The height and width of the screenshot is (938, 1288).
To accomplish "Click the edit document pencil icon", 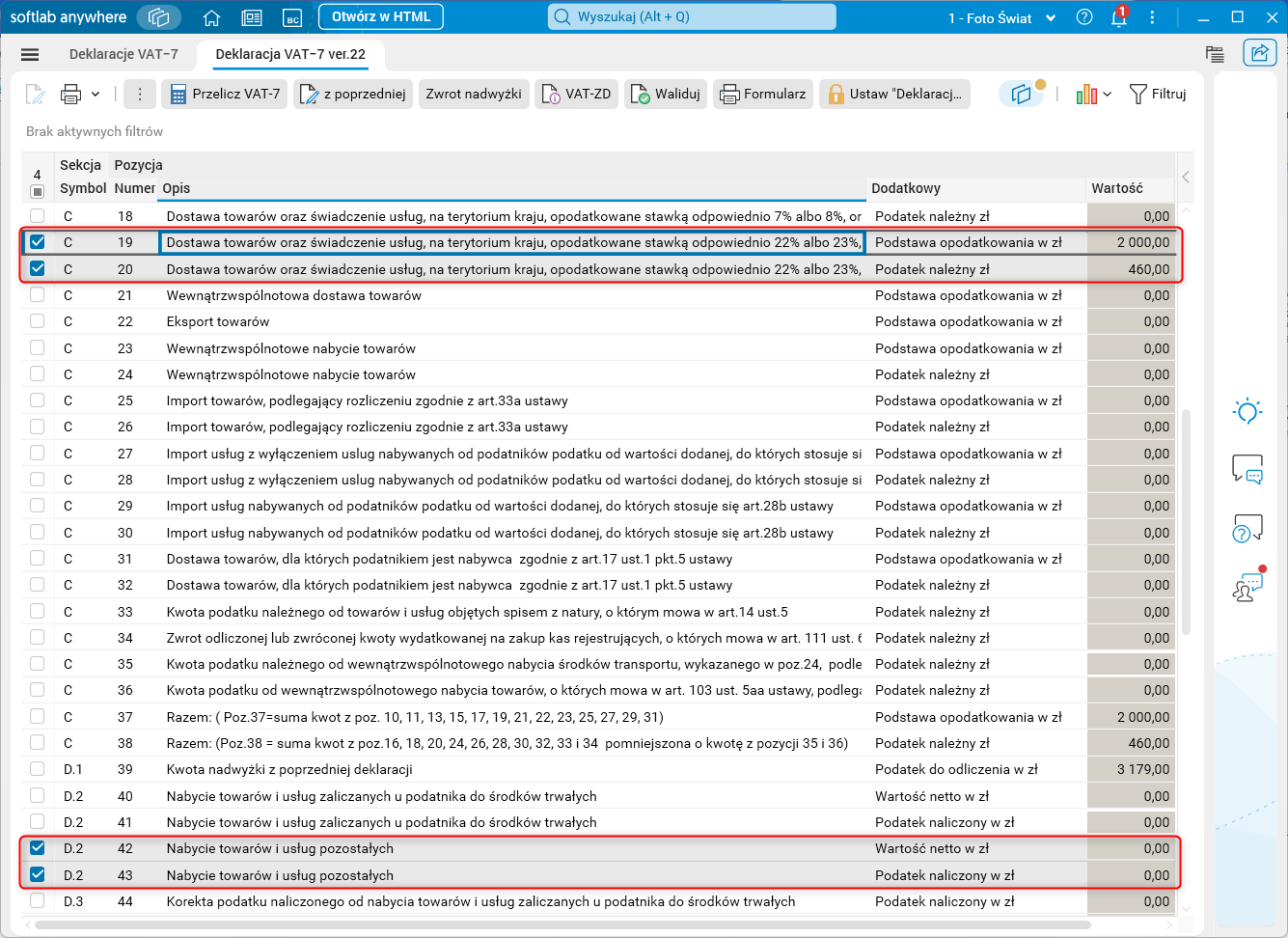I will tap(35, 94).
